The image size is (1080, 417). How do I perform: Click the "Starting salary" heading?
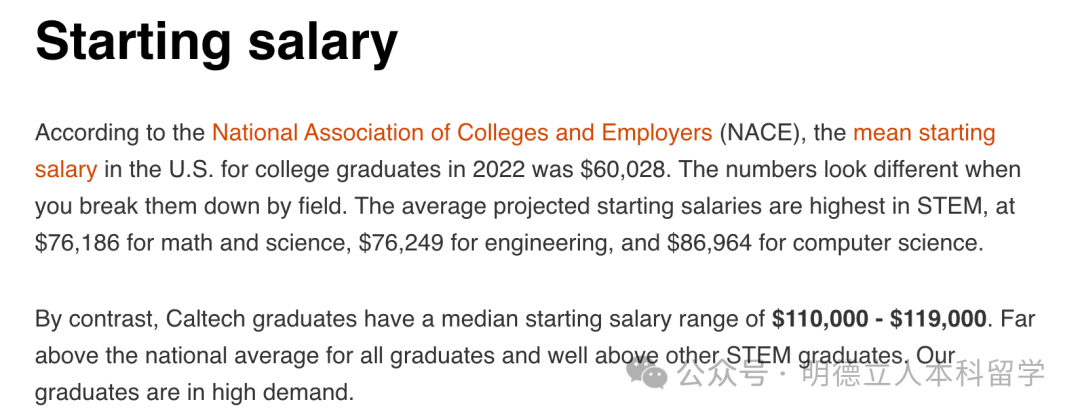coord(216,42)
